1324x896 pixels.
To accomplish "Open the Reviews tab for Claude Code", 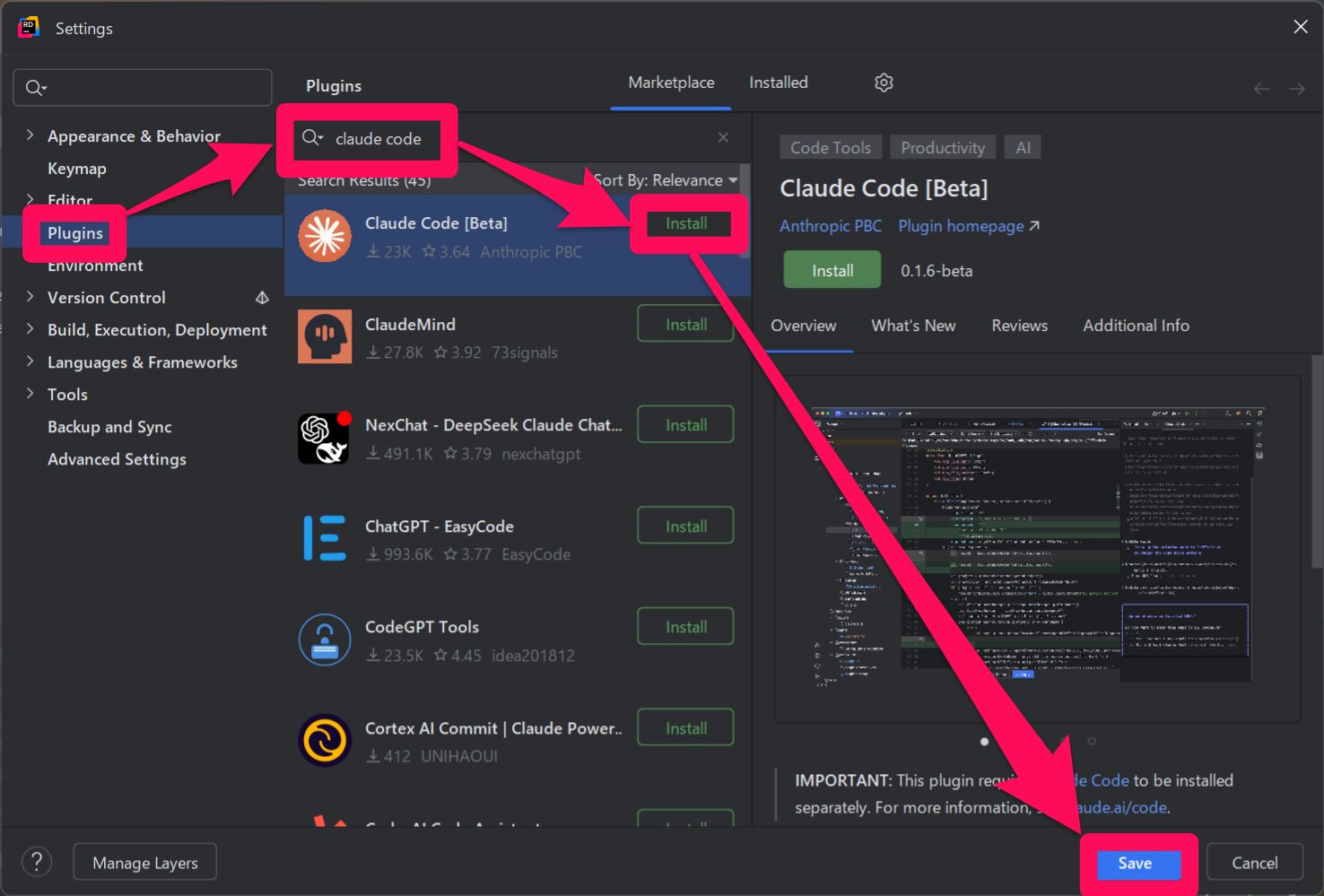I will pos(1019,326).
